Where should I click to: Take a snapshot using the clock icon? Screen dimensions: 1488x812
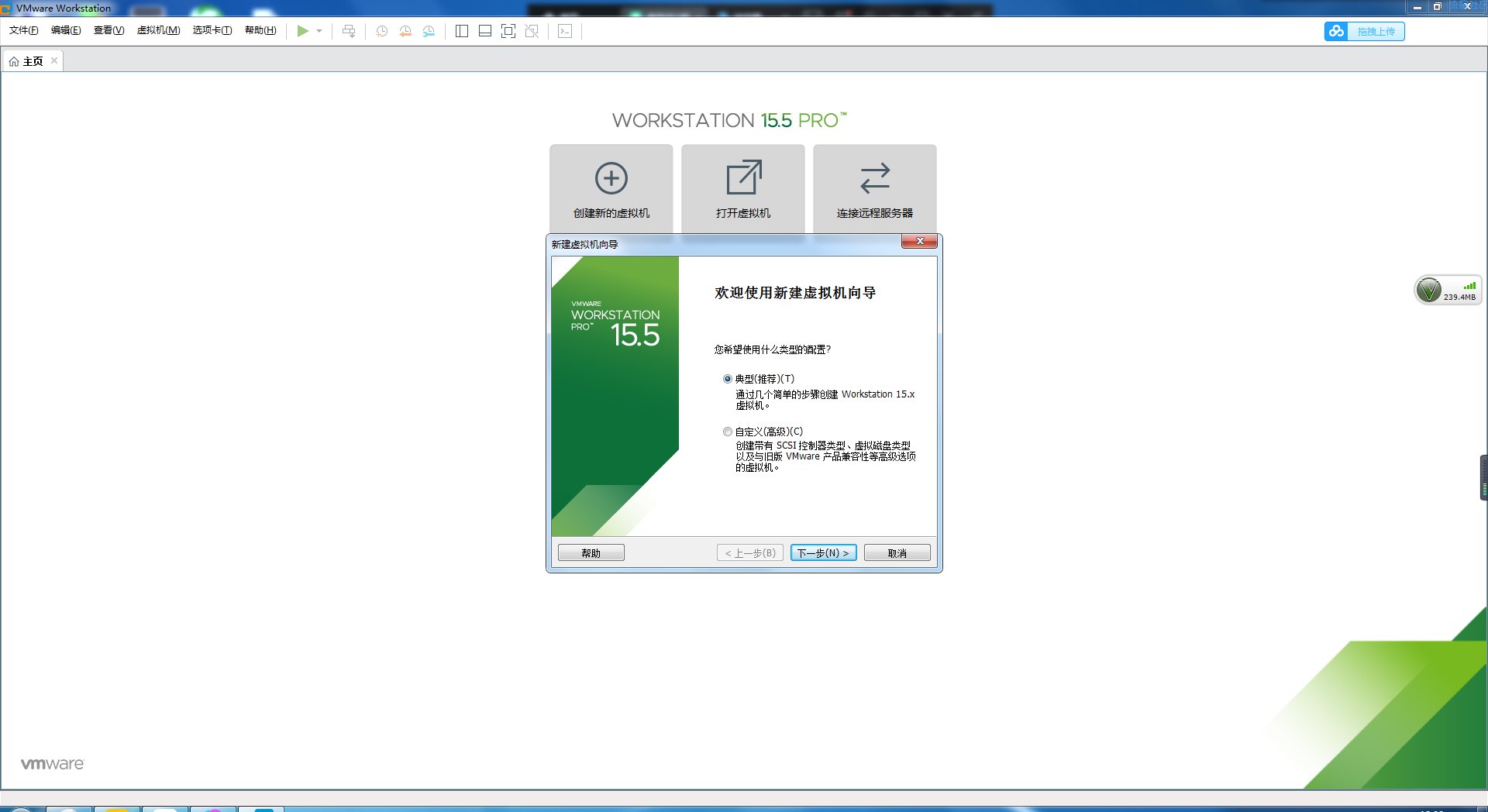pyautogui.click(x=382, y=31)
